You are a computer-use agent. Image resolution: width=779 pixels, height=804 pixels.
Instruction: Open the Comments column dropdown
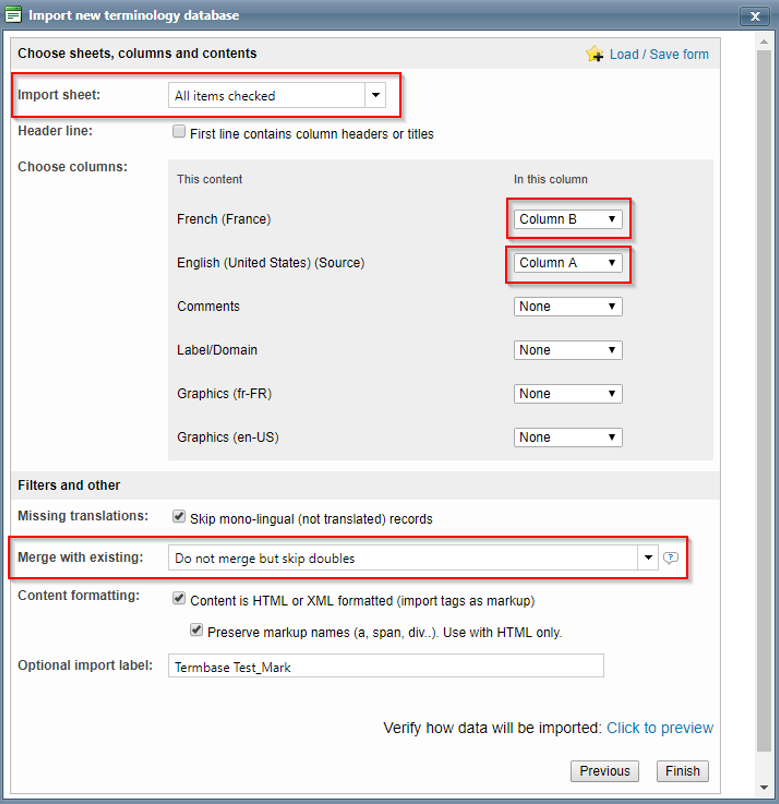tap(567, 307)
